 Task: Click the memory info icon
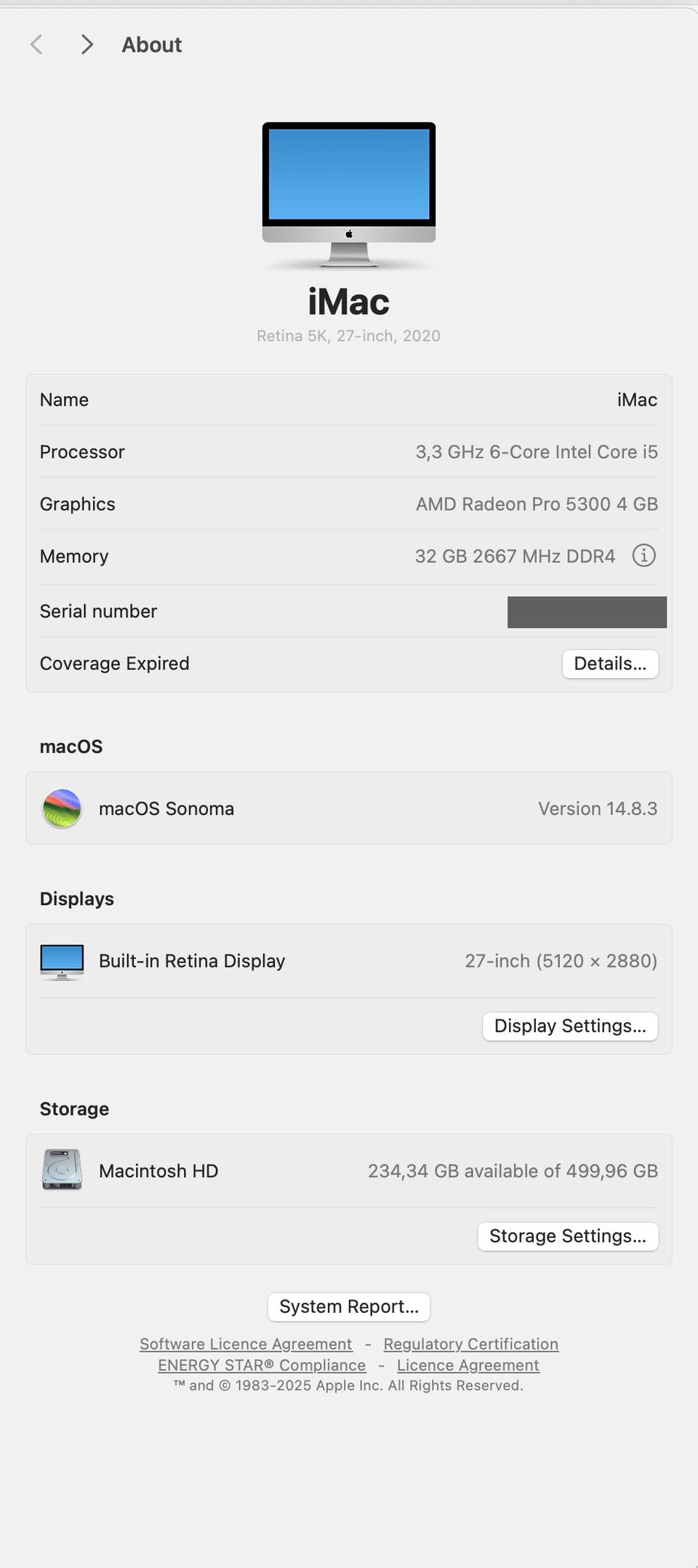tap(643, 556)
